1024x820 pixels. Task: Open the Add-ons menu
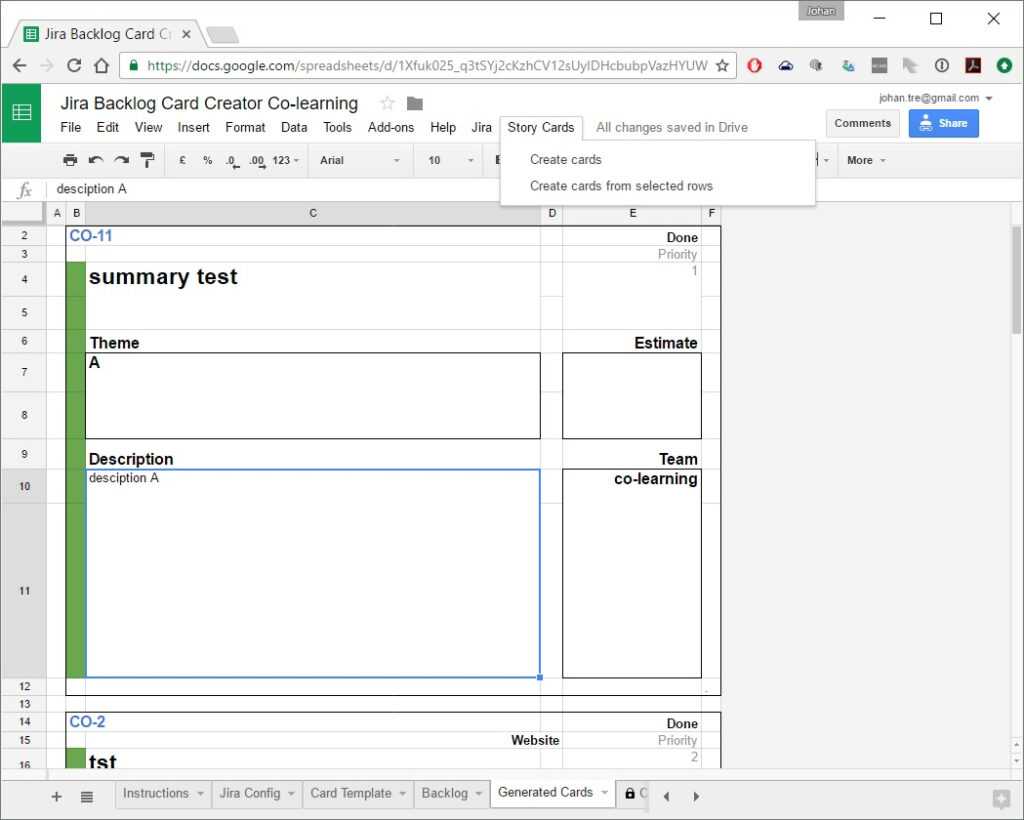[x=391, y=127]
